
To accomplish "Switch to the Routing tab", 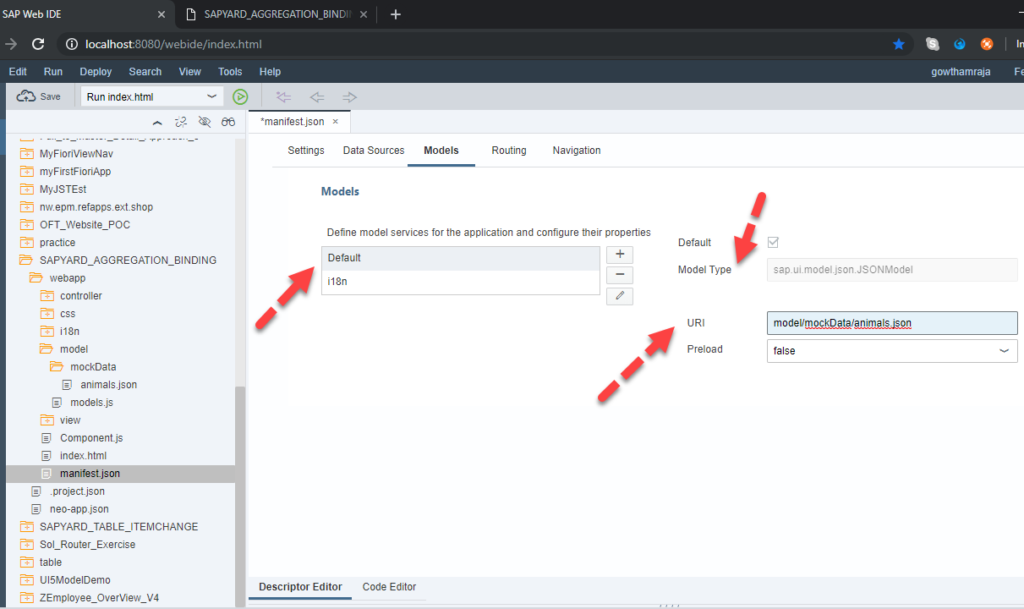I will [509, 150].
